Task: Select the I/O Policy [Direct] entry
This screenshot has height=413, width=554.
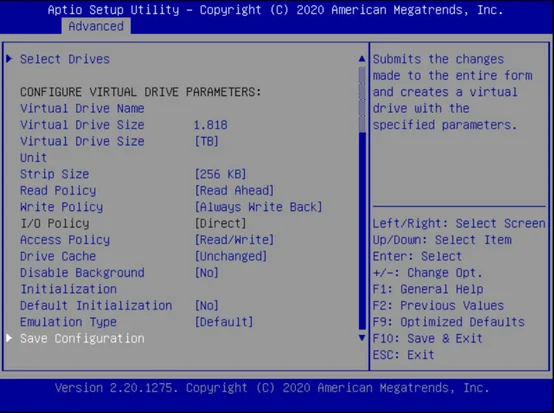Action: pyautogui.click(x=132, y=223)
